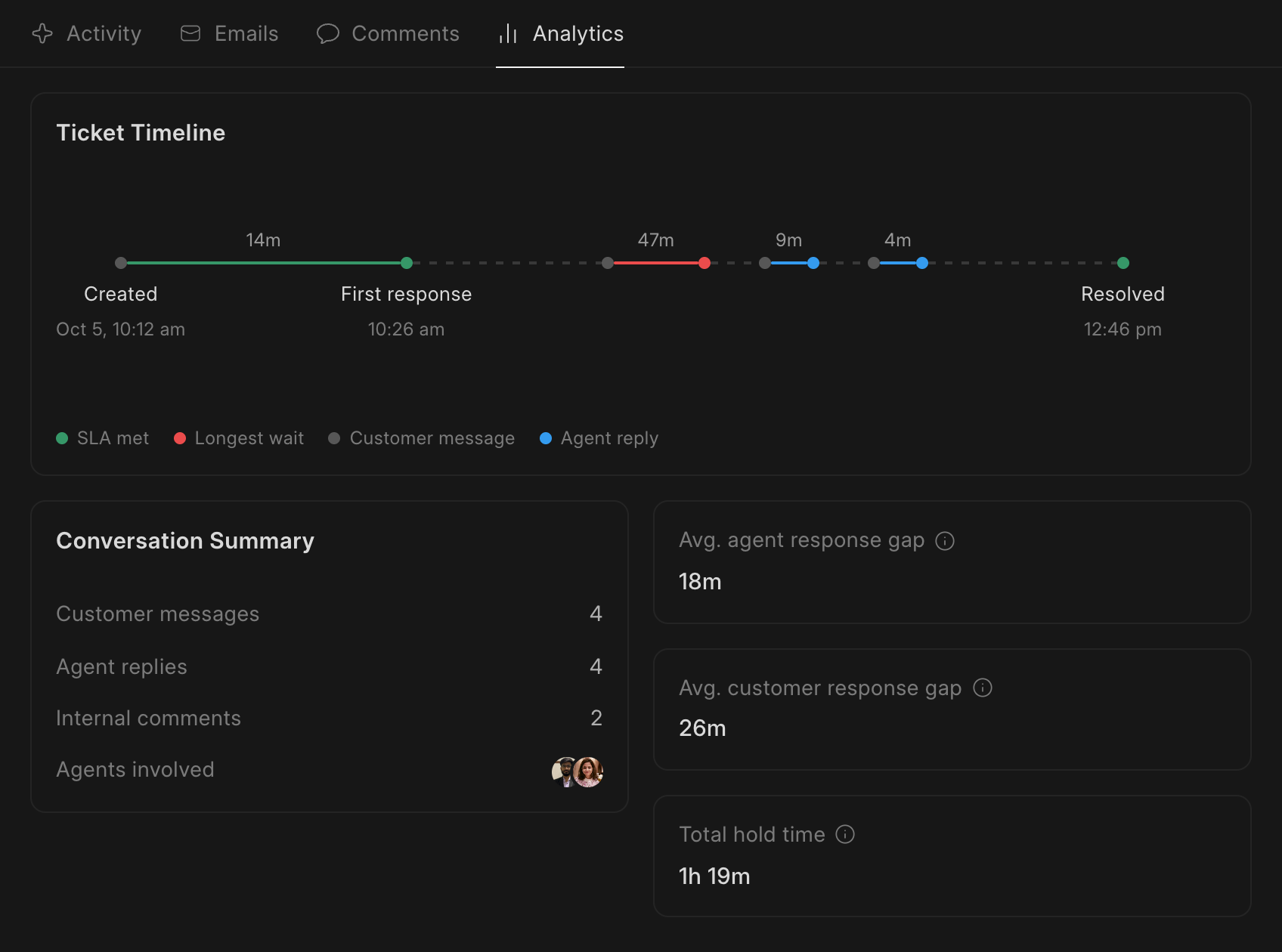Click the "47m" duration label

(x=656, y=240)
